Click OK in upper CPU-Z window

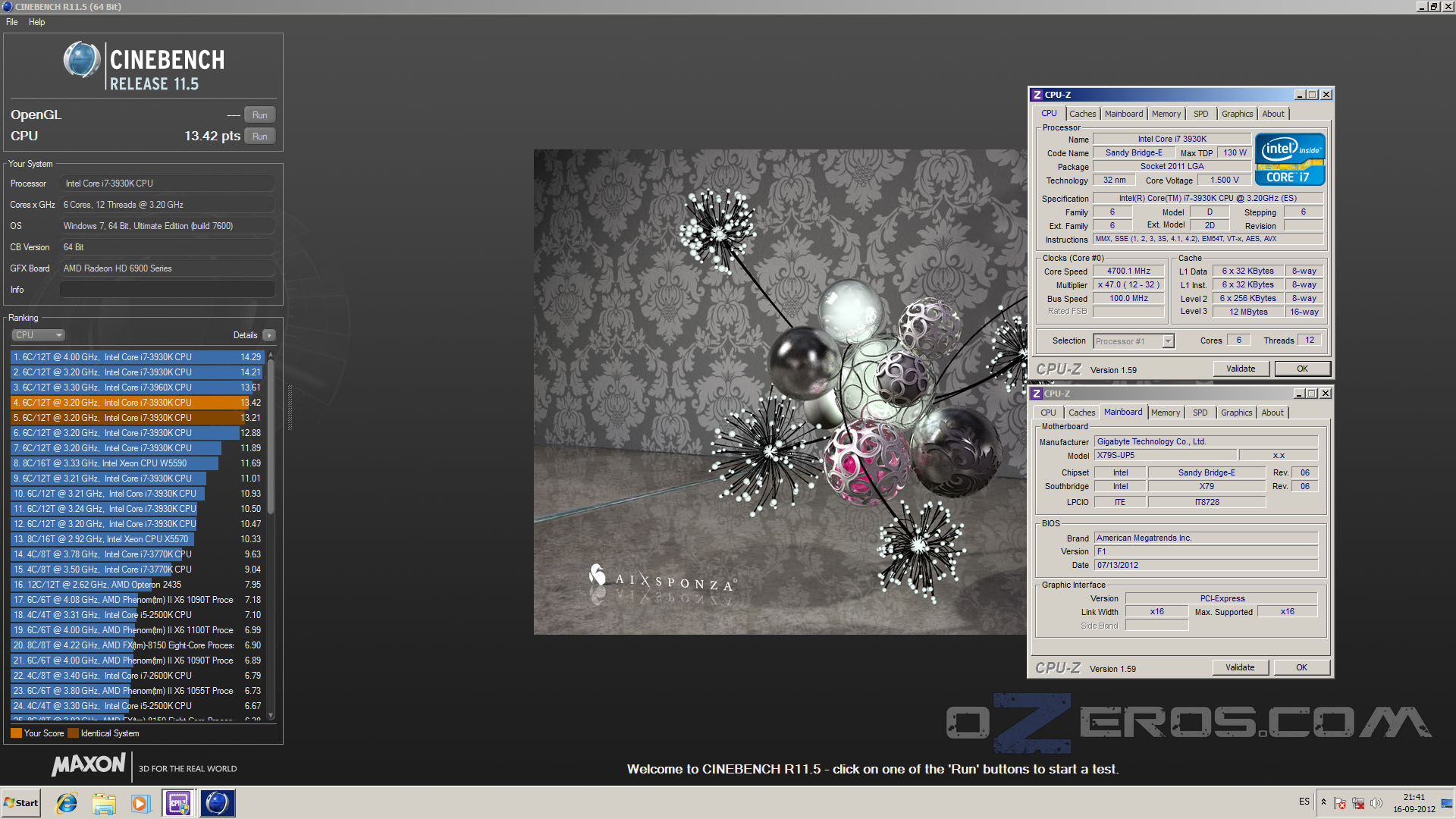tap(1302, 369)
